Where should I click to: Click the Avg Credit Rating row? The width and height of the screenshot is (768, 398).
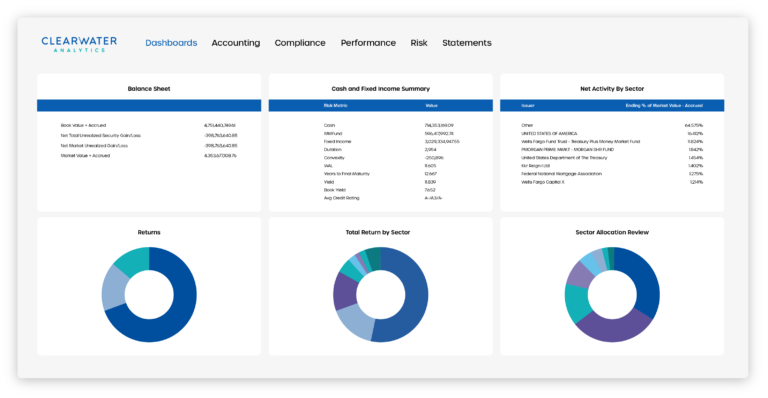tap(384, 198)
